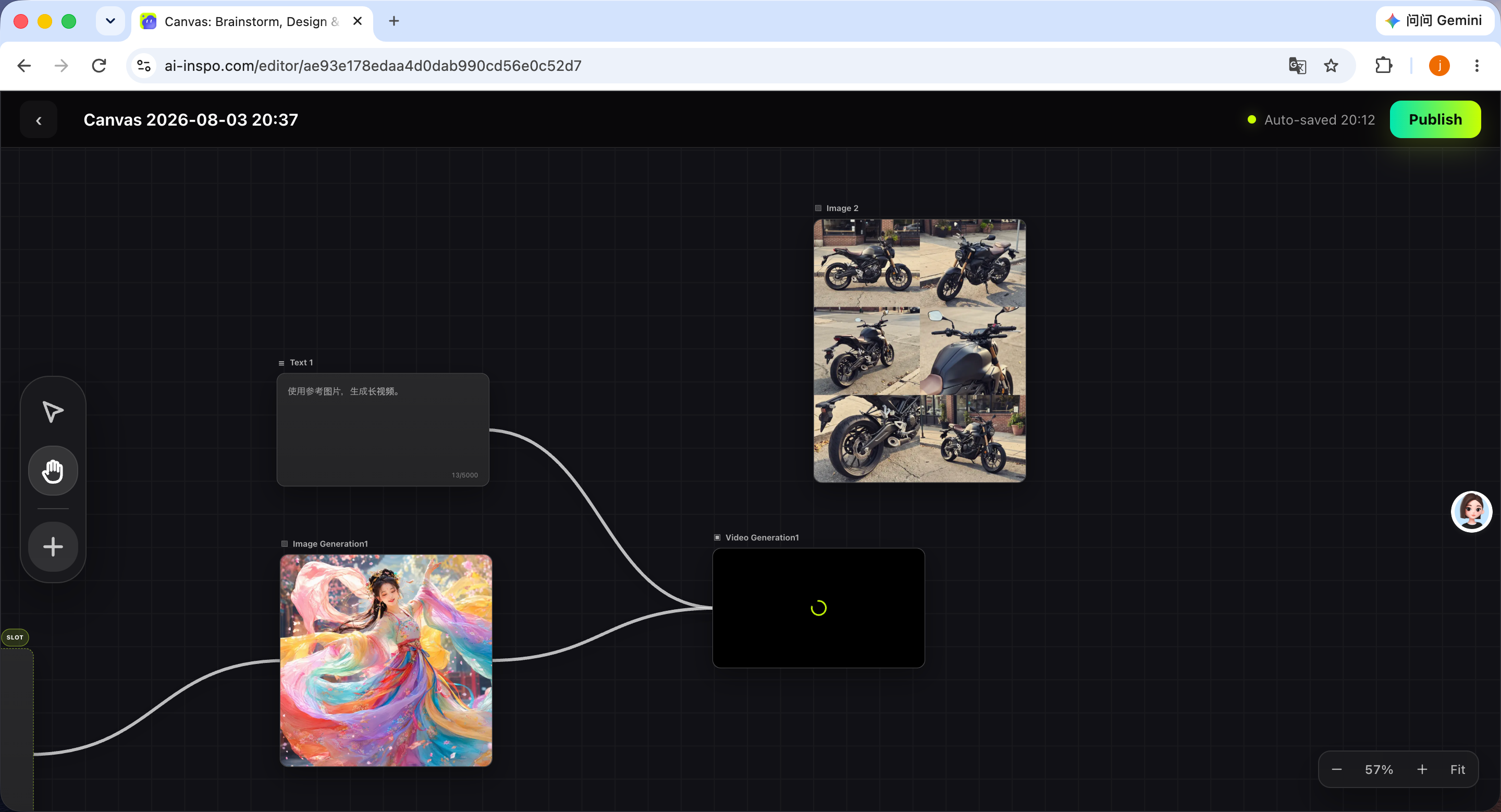Navigate back in browser history
The width and height of the screenshot is (1501, 812).
[x=24, y=66]
